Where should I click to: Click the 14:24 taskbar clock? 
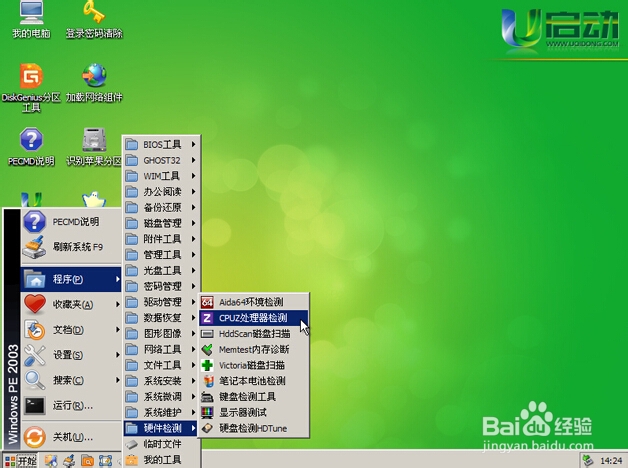611,461
